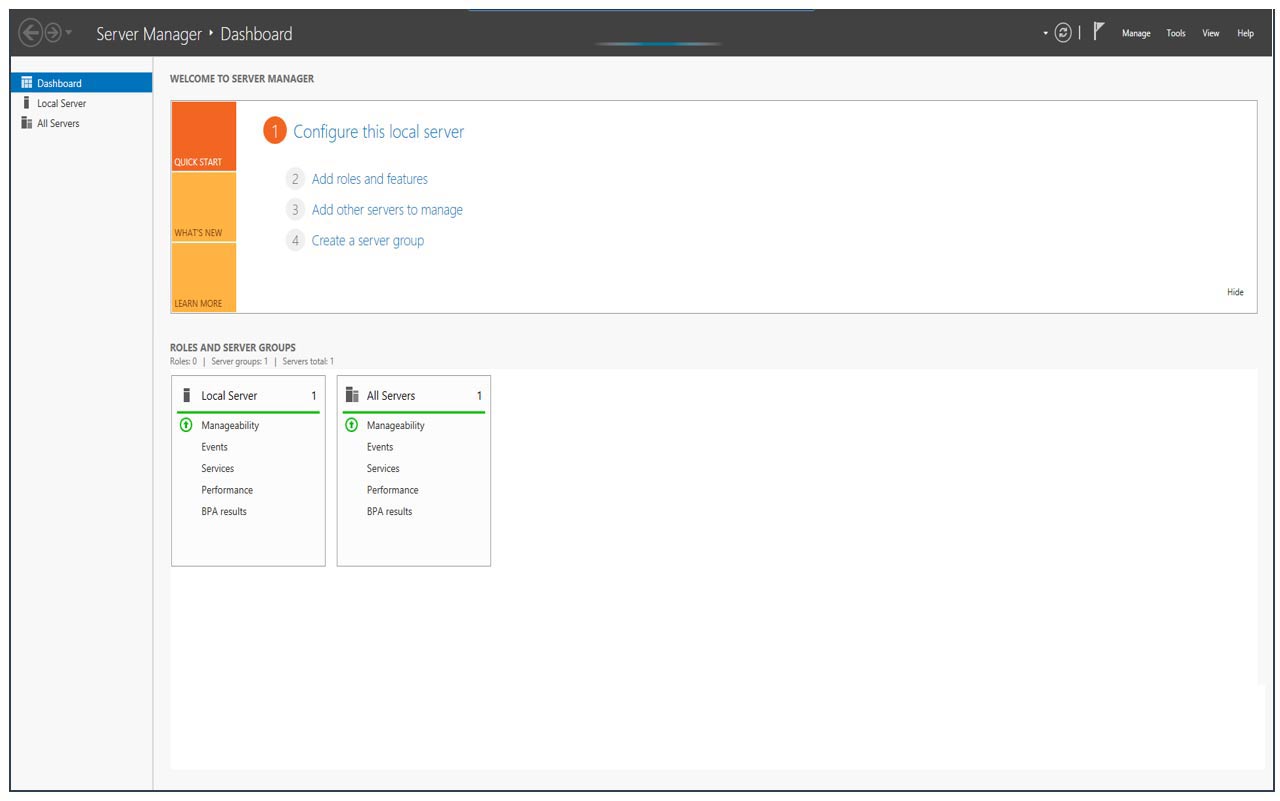Viewport: 1280px width, 801px height.
Task: Open the Manage menu
Action: tap(1136, 34)
